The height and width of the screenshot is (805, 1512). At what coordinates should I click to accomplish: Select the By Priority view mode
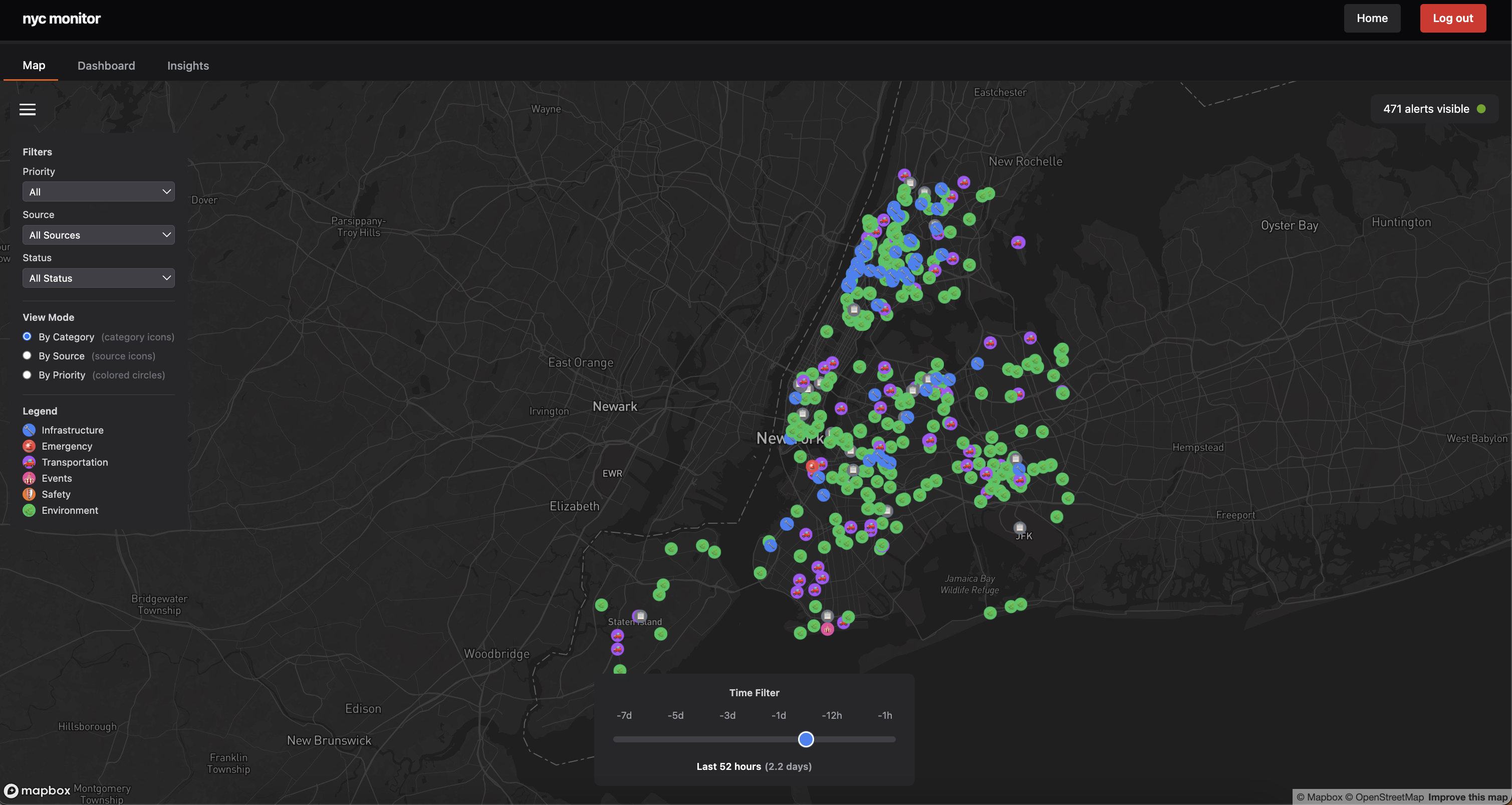[x=27, y=375]
